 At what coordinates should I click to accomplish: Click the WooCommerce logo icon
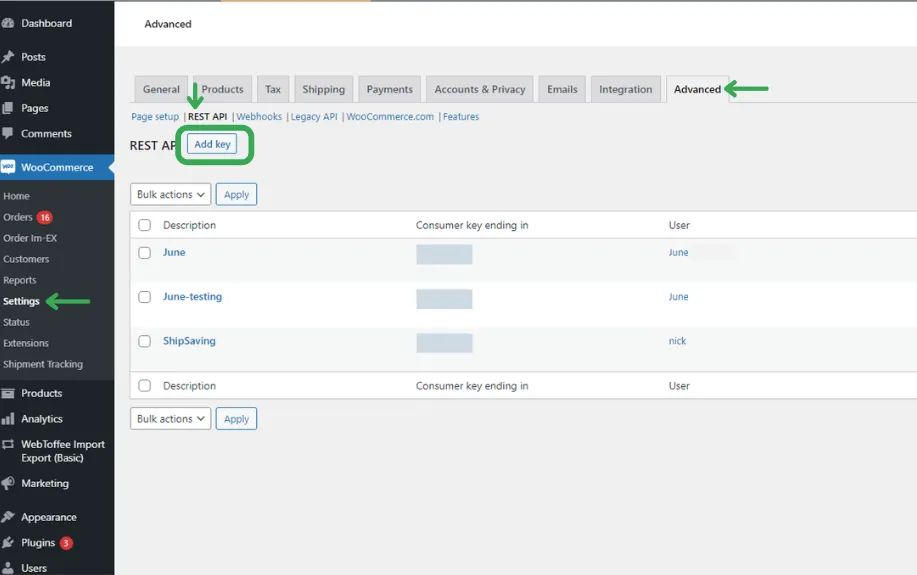click(x=8, y=167)
